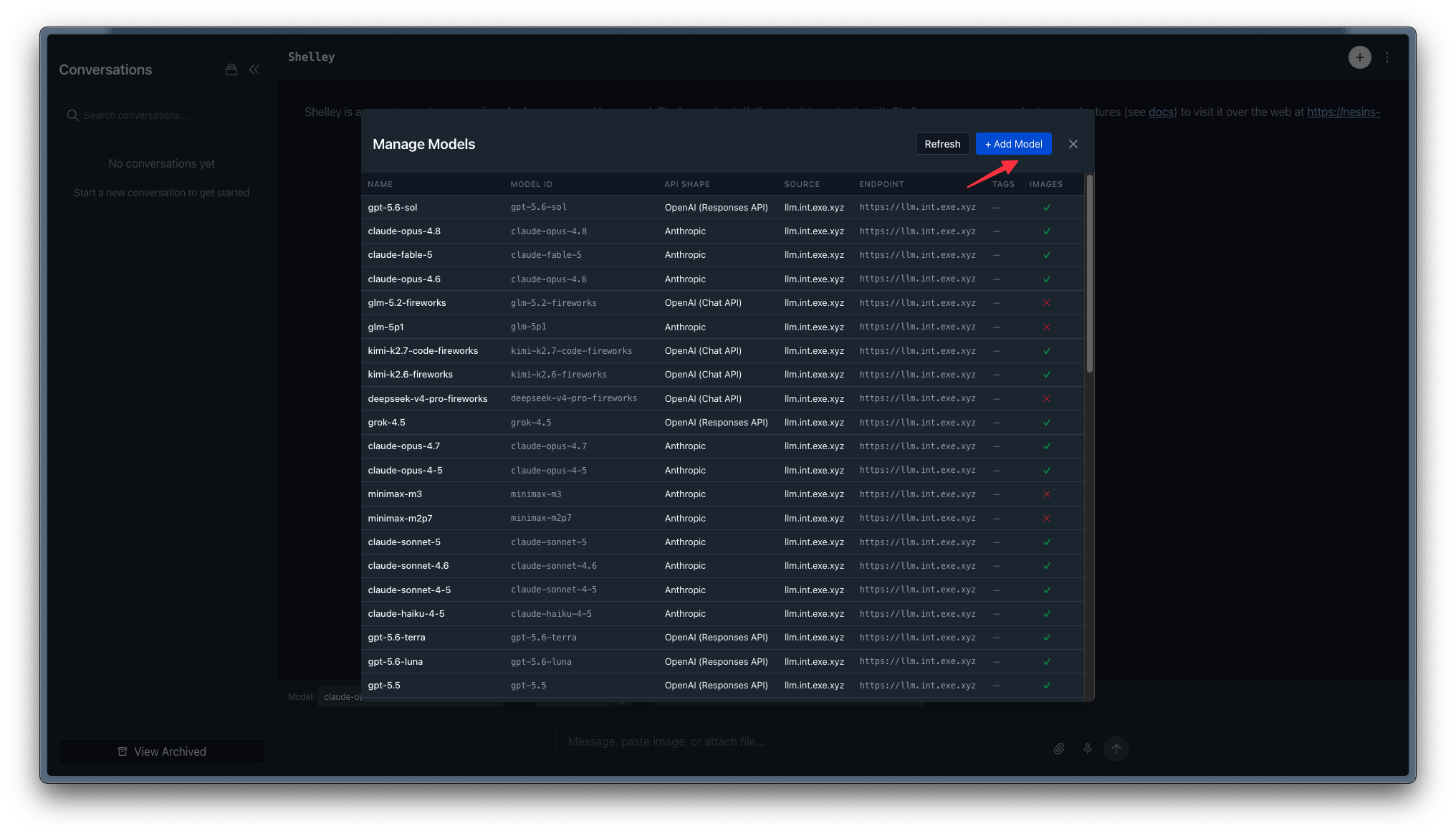Screen dimensions: 1456x836
Task: Click the send message arrow icon
Action: tap(1116, 749)
